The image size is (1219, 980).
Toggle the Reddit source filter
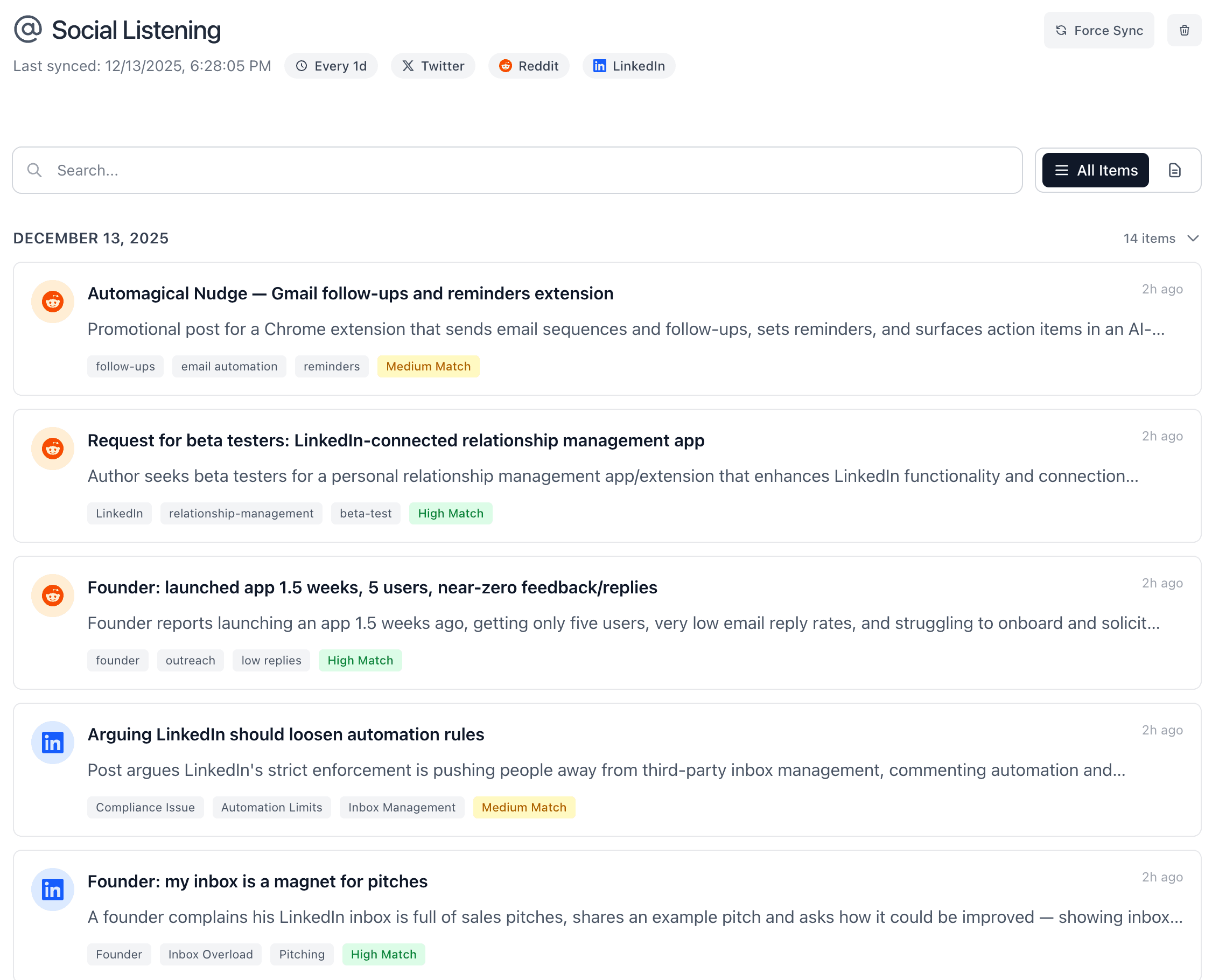[x=528, y=66]
